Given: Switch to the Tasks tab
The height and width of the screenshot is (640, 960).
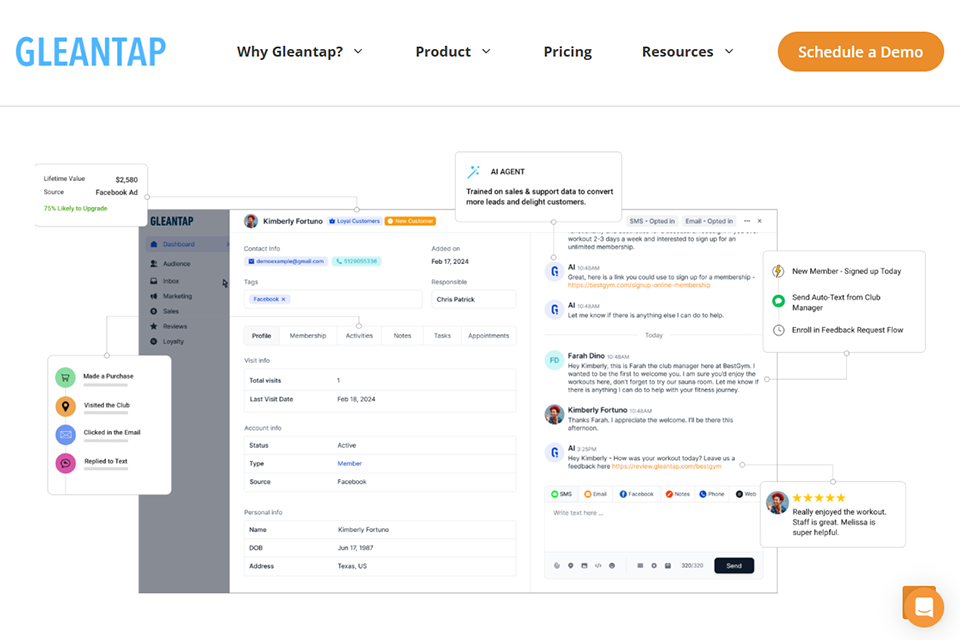Looking at the screenshot, I should [x=442, y=336].
